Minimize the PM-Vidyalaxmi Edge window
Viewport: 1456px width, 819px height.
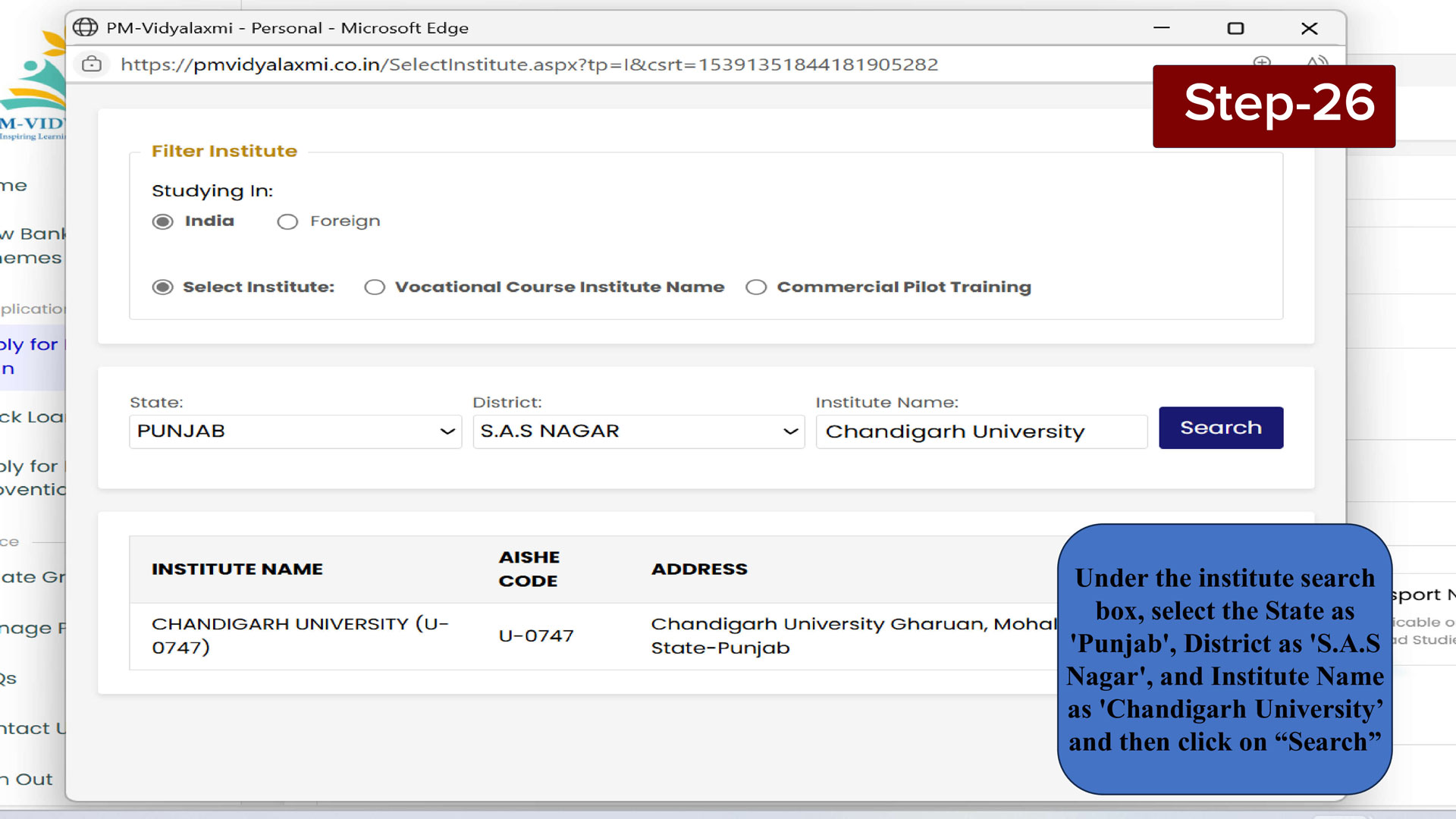click(1161, 28)
